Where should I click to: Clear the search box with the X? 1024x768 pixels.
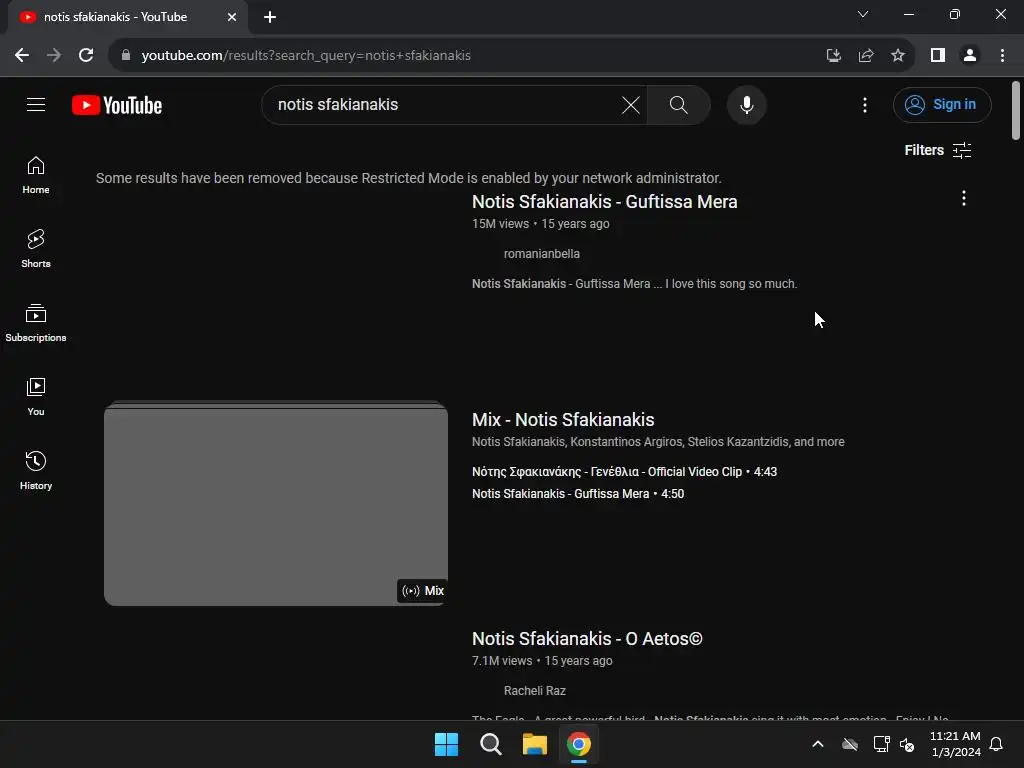630,104
